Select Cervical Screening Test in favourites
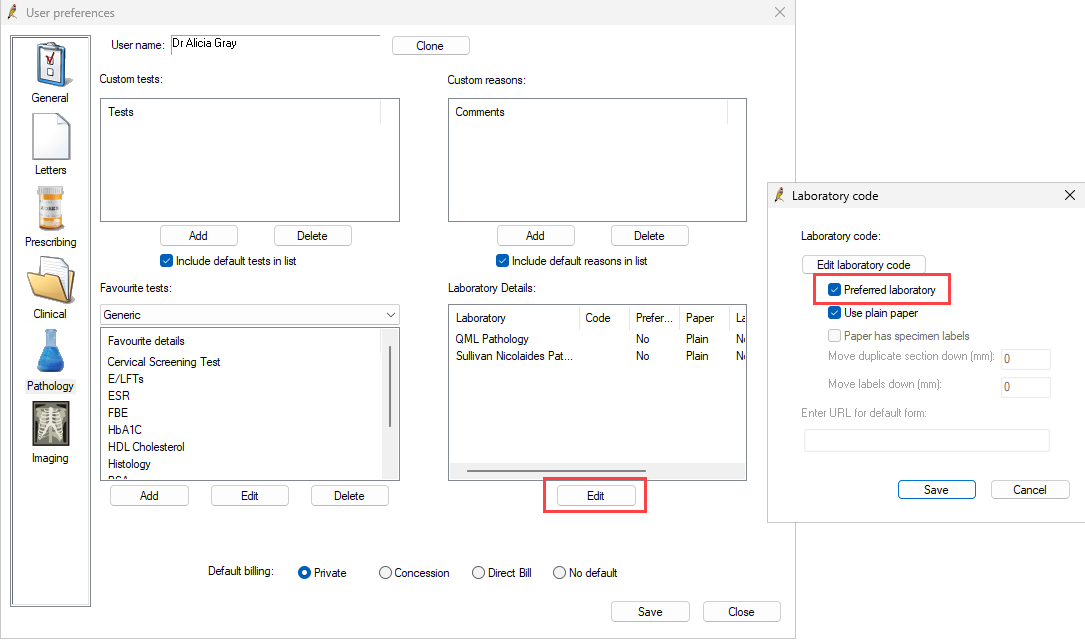Screen dimensions: 1085x640 [164, 362]
